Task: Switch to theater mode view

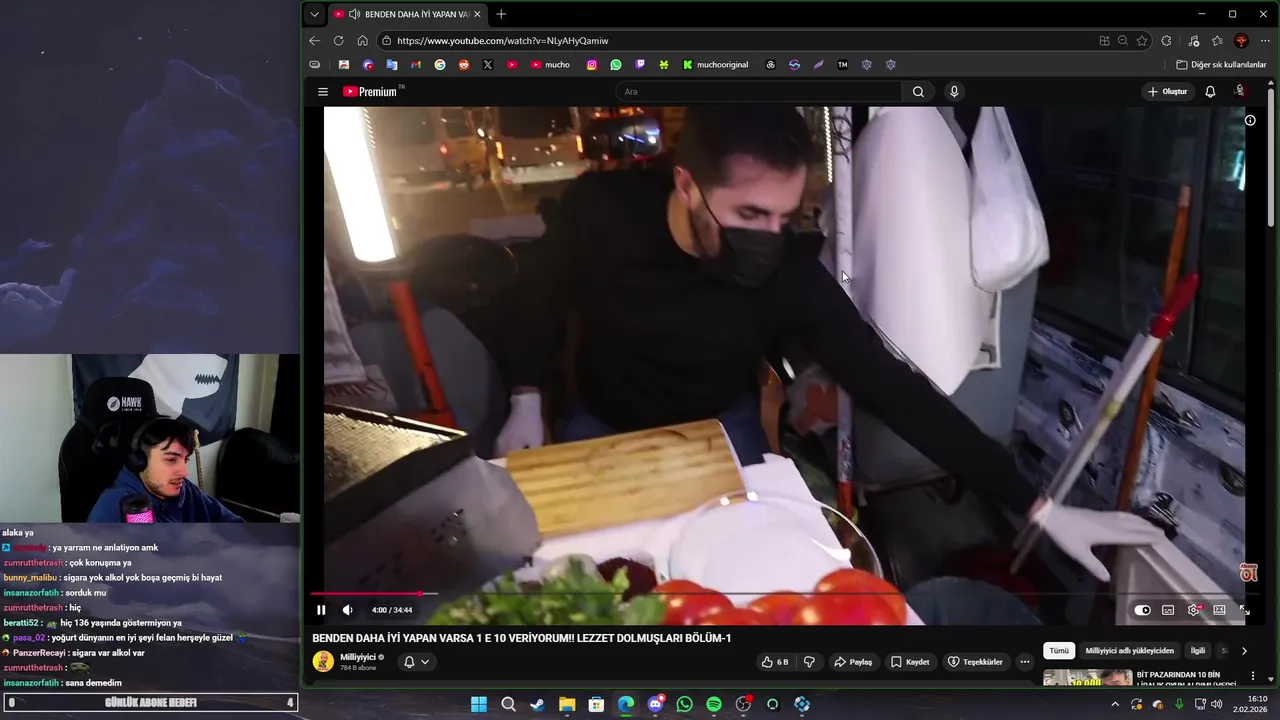Action: click(x=1219, y=610)
